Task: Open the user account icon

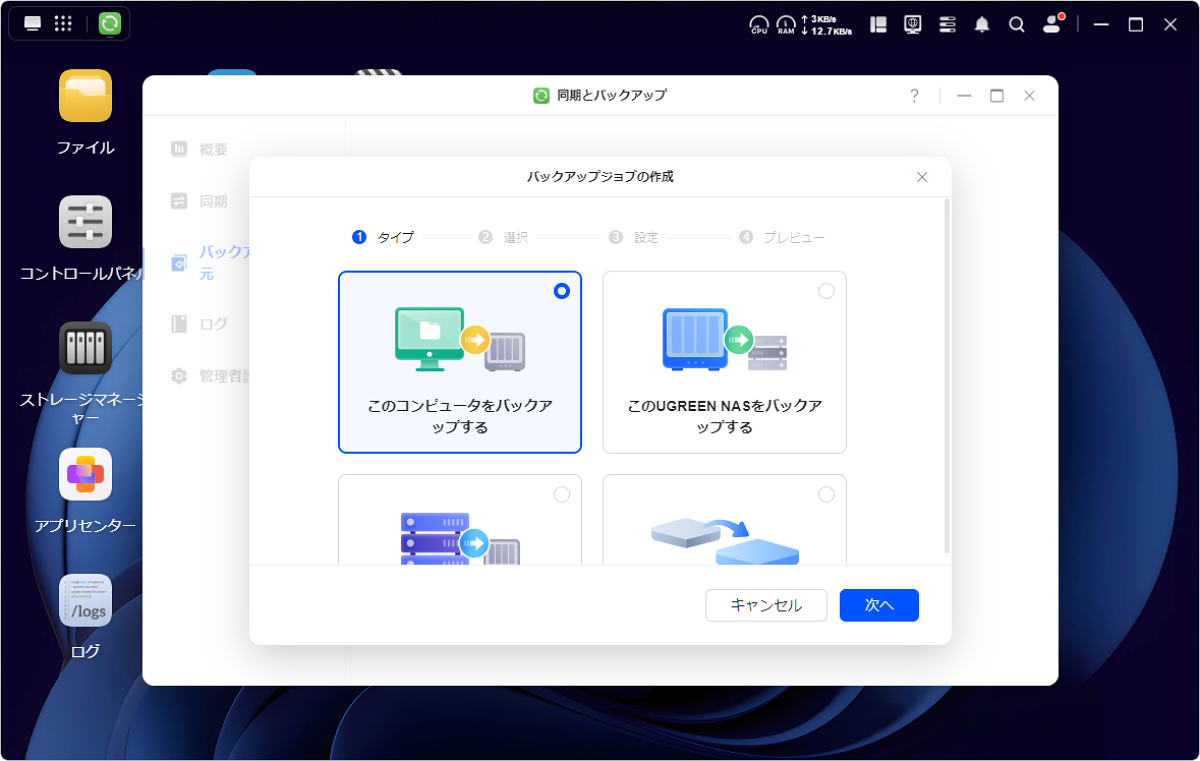Action: 1052,24
